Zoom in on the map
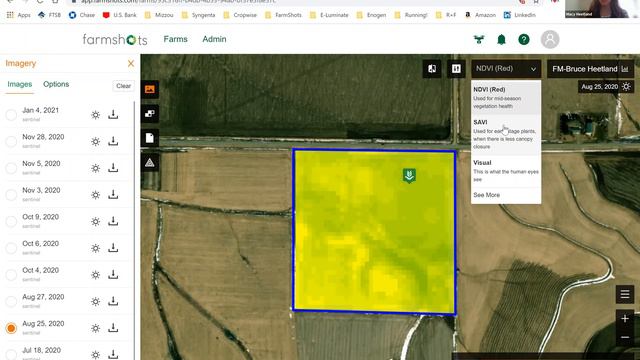640x360 pixels. (x=625, y=318)
